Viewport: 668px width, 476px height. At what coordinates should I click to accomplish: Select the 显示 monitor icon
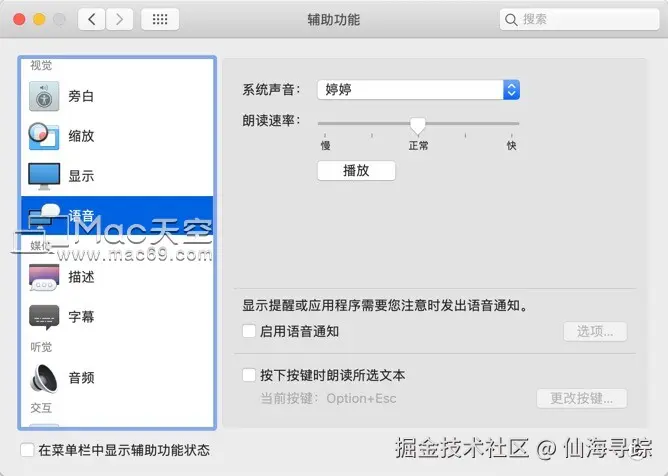click(44, 176)
